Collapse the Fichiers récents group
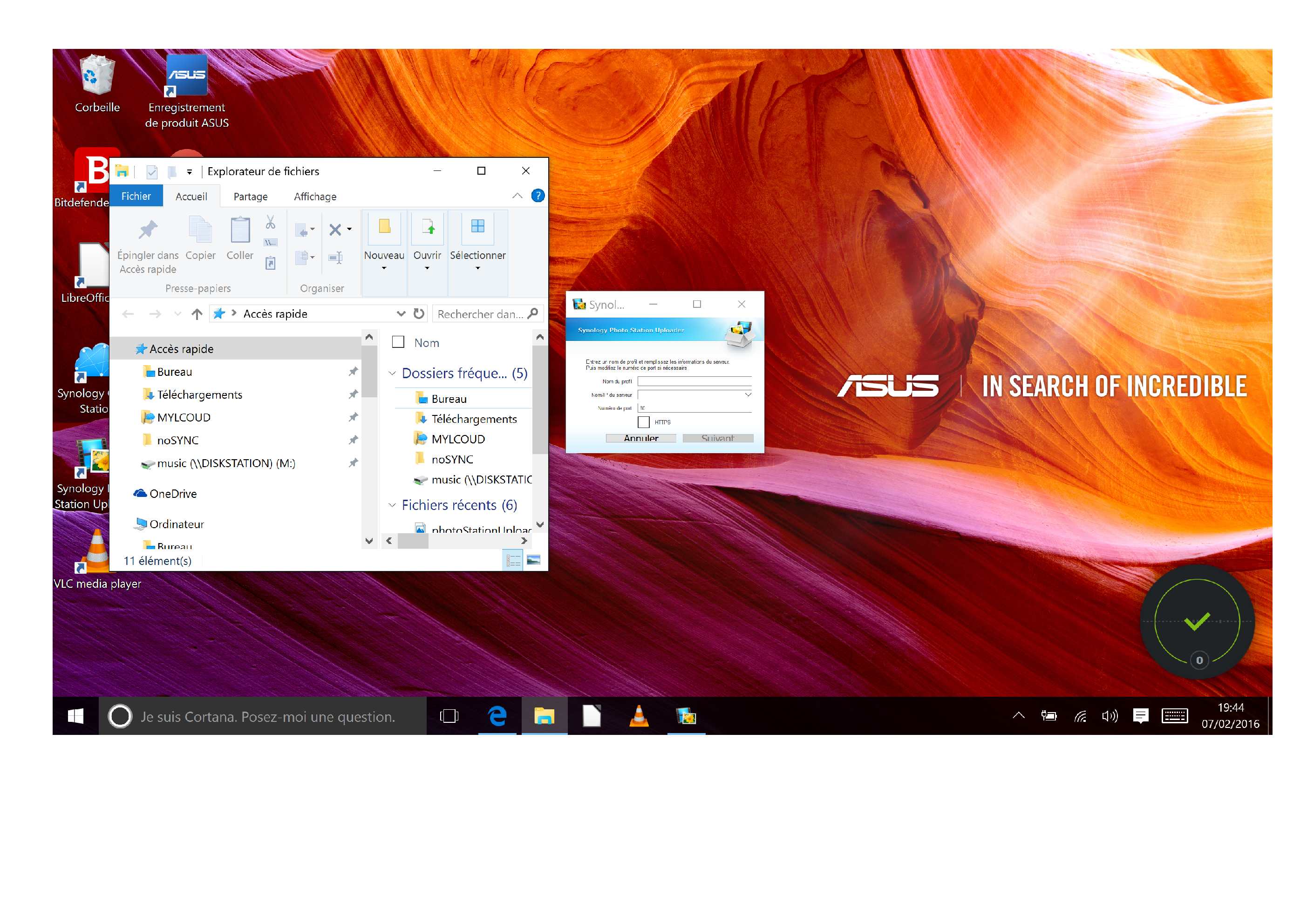This screenshot has width=1307, height=924. tap(392, 506)
